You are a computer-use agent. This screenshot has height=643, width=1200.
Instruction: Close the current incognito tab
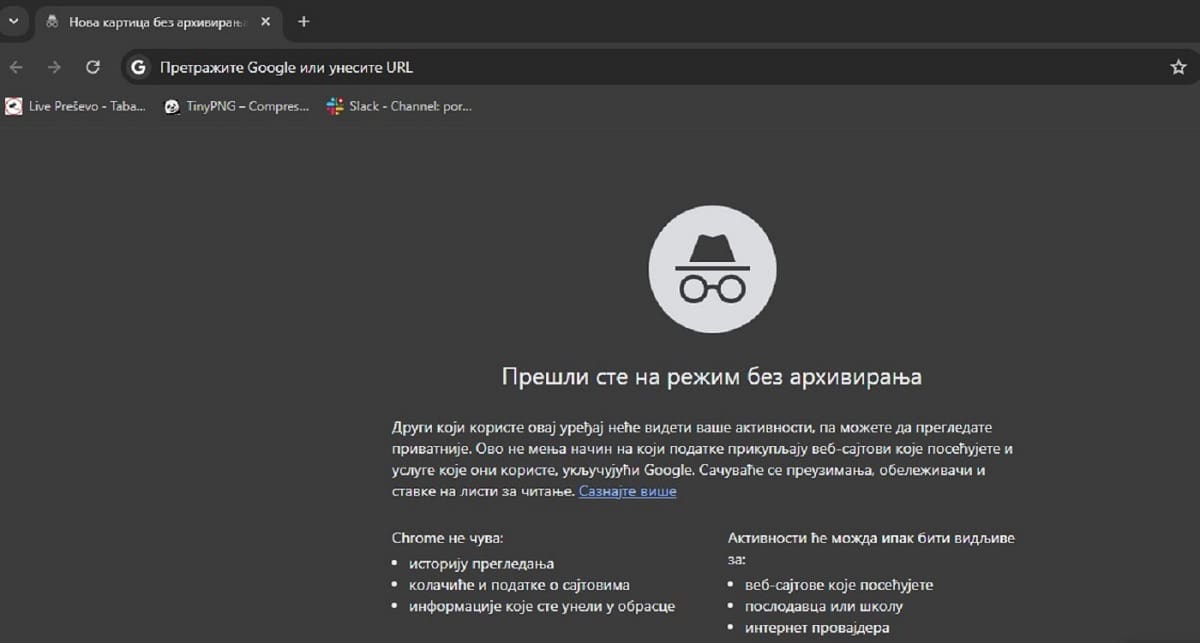click(265, 20)
